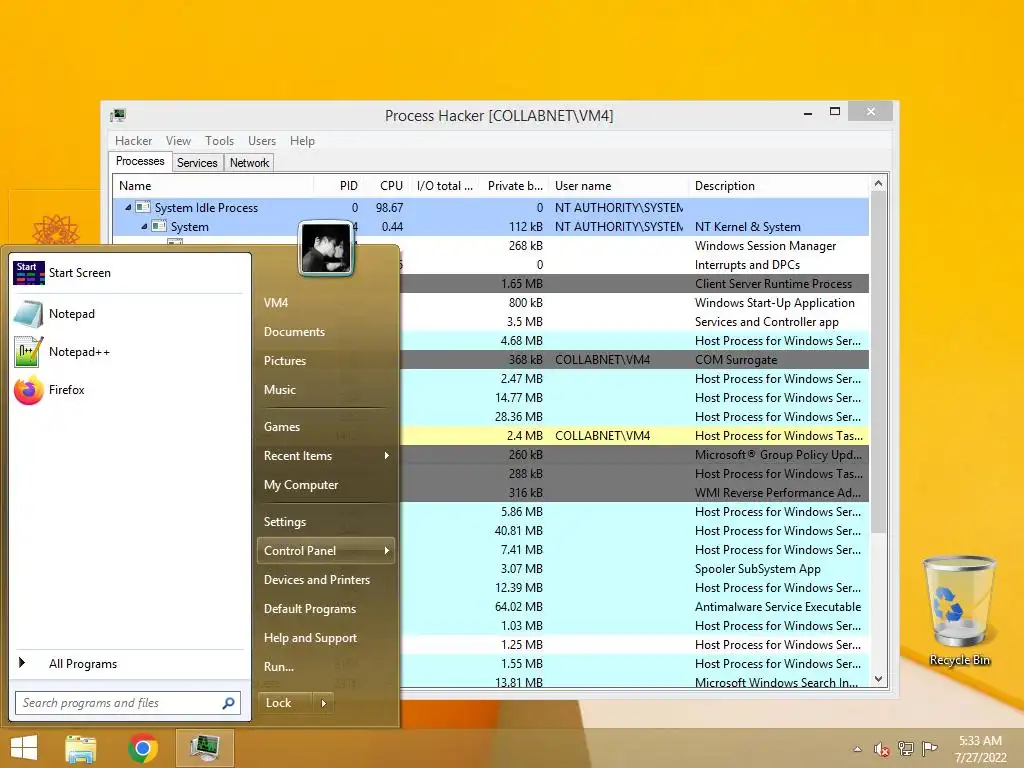Click the search magnifier icon

coord(229,703)
